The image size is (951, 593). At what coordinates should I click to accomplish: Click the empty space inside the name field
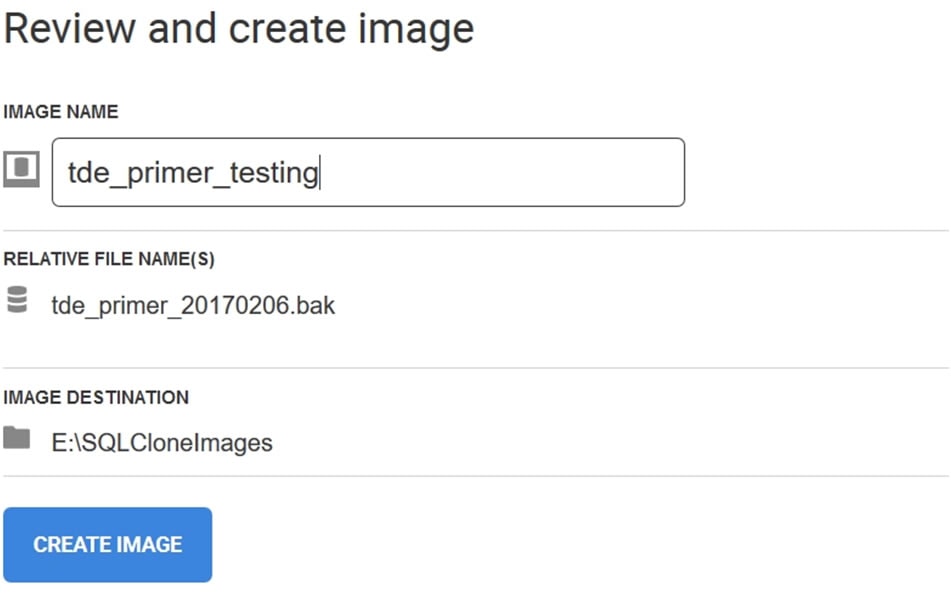point(500,172)
